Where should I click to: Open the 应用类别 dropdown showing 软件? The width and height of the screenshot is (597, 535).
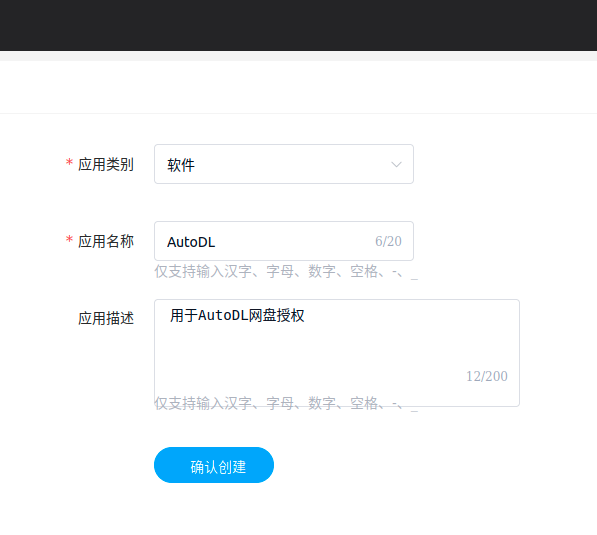coord(284,164)
